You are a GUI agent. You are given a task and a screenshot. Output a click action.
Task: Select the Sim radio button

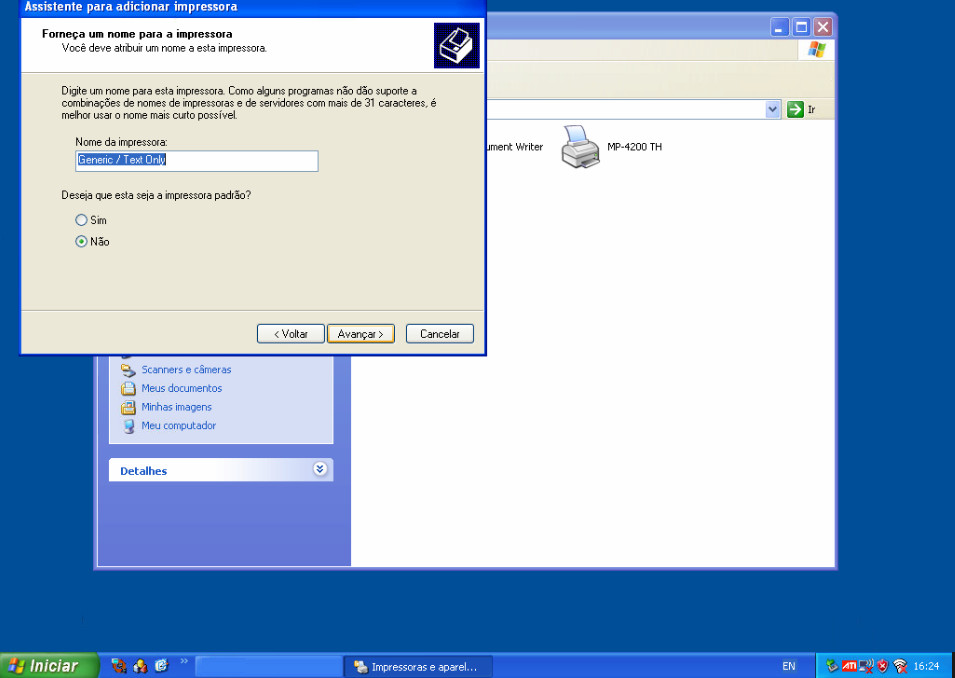pyautogui.click(x=82, y=220)
